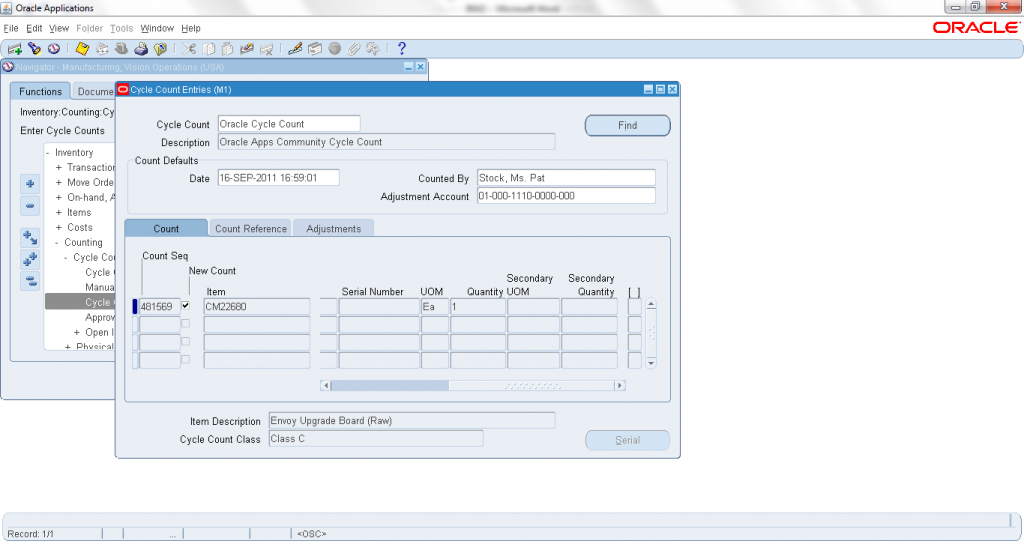Open Window Help question mark icon

pyautogui.click(x=402, y=48)
